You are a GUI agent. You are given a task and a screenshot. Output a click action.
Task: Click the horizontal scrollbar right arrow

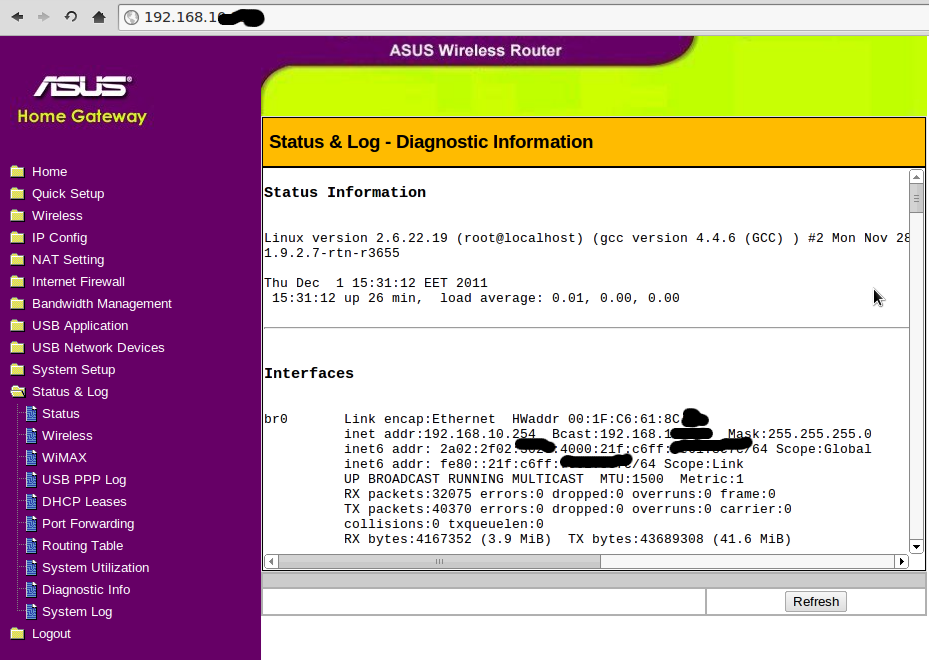pos(902,561)
